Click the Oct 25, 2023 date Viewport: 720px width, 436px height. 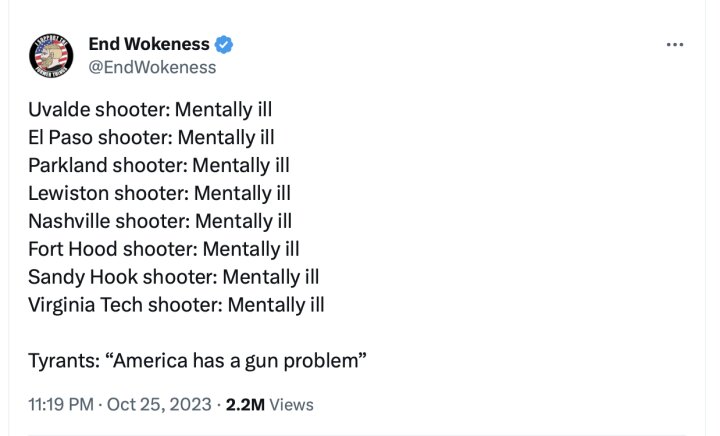pos(160,405)
